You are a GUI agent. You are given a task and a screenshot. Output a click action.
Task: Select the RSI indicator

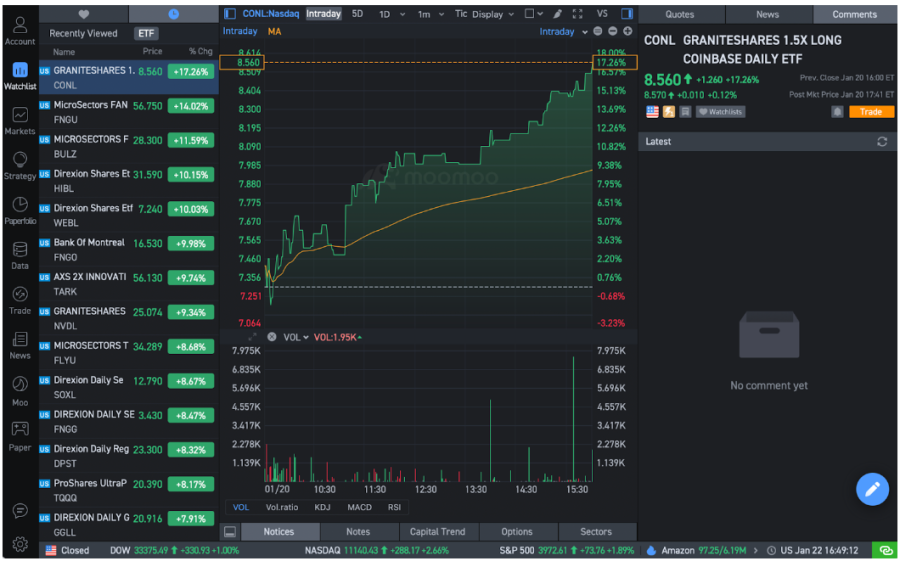[x=394, y=507]
